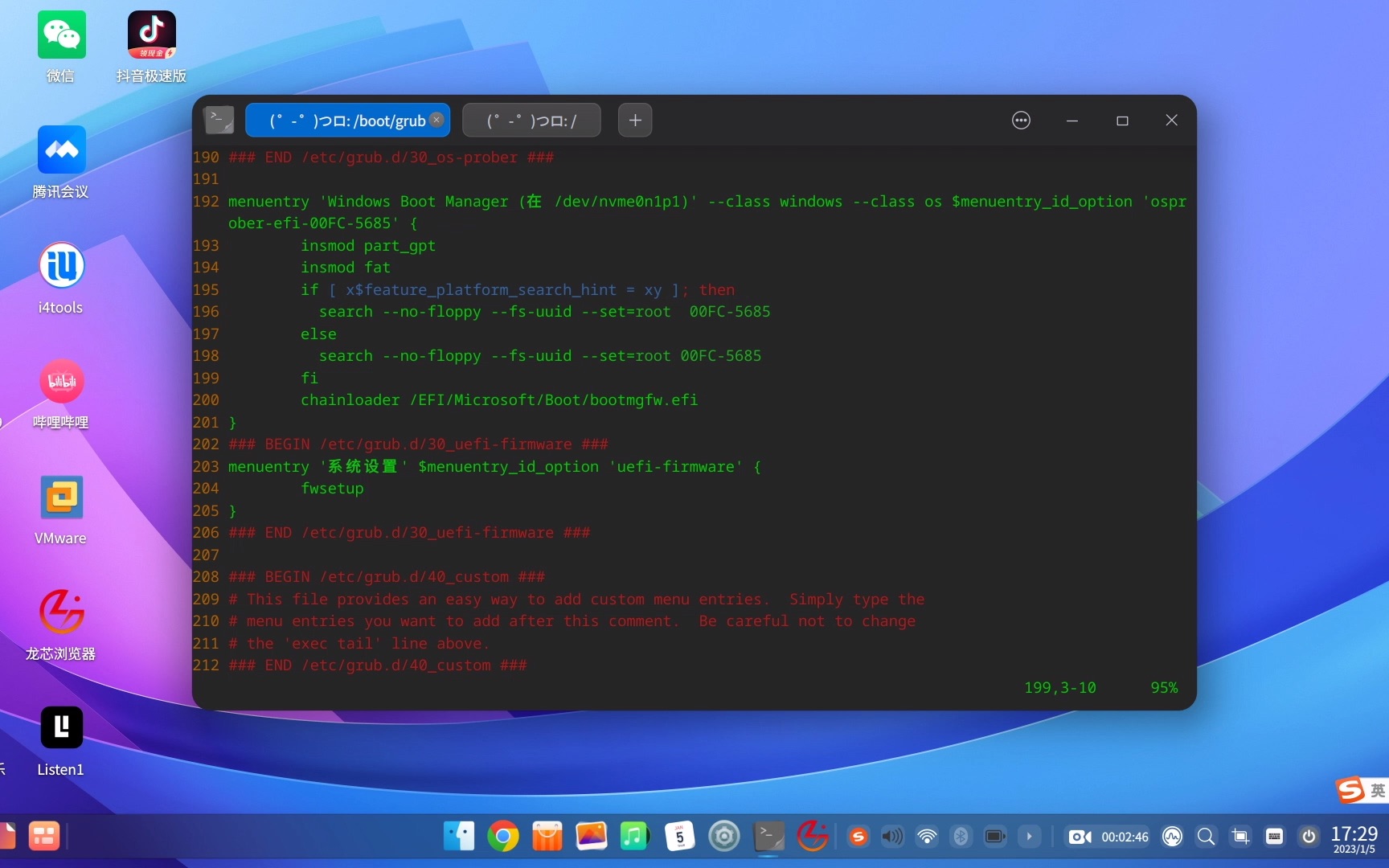Launch the music player from the dock
The height and width of the screenshot is (868, 1389).
(x=635, y=837)
